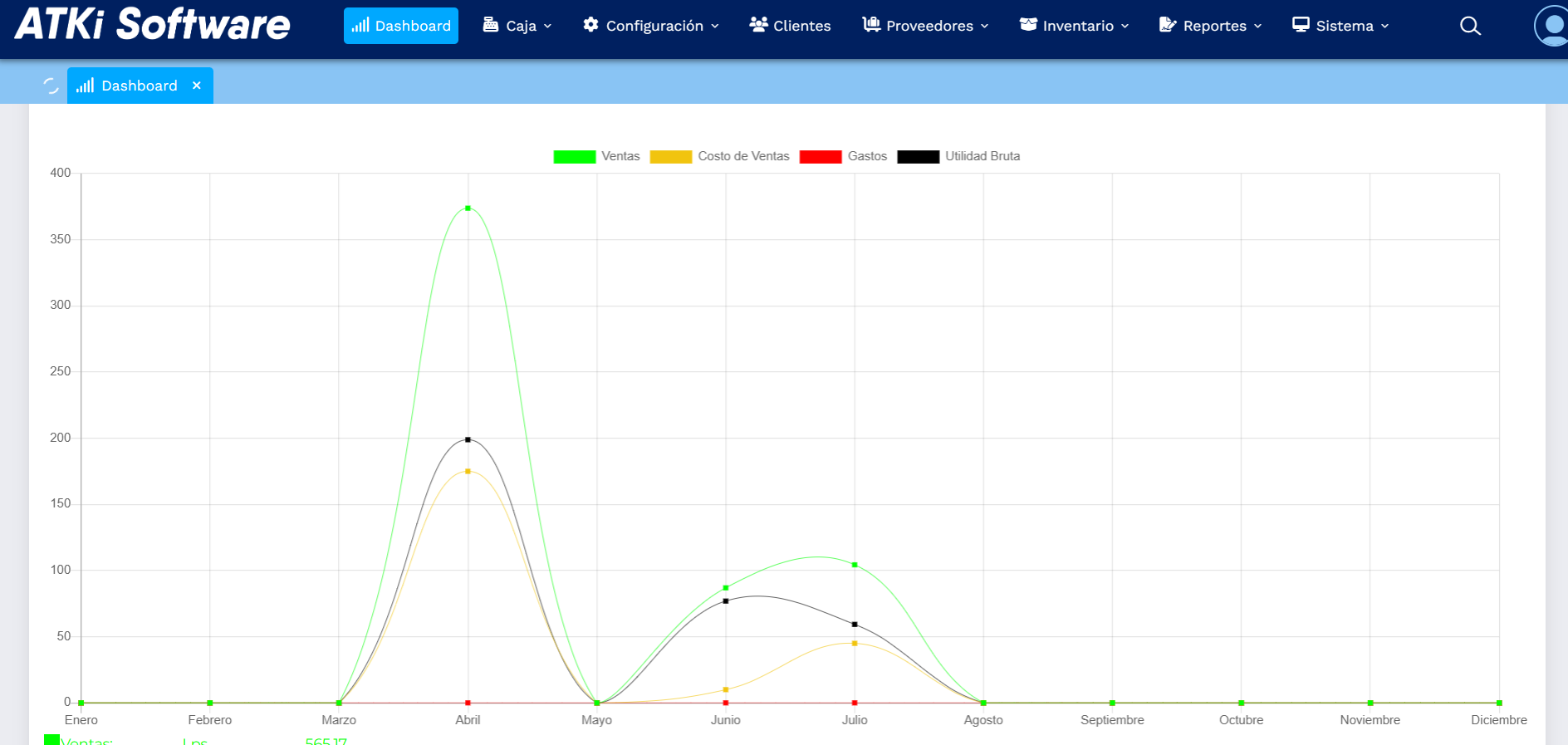This screenshot has width=1568, height=745.
Task: Click the refresh spinner icon beside tab
Action: click(51, 86)
